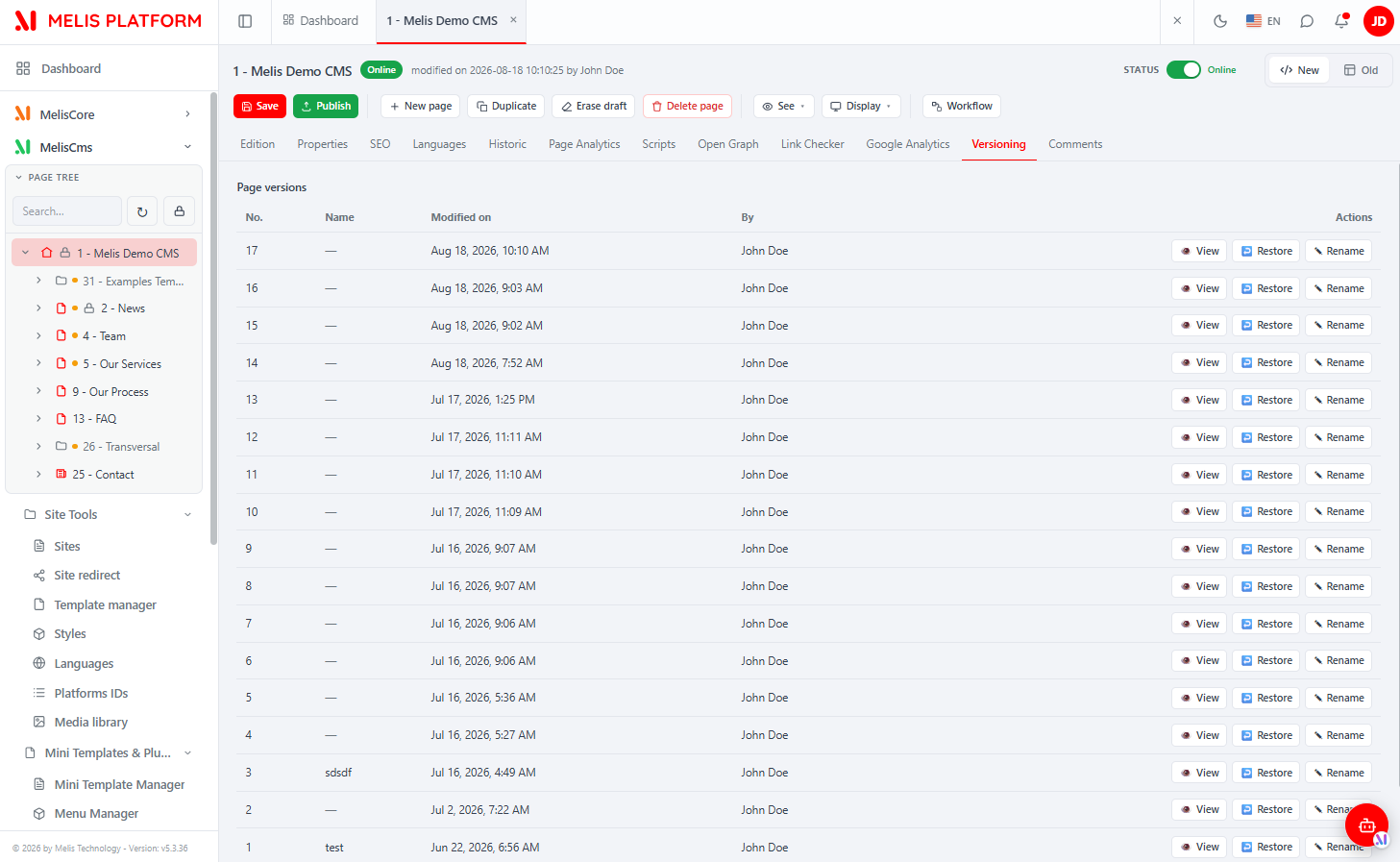Create a New page

(420, 106)
